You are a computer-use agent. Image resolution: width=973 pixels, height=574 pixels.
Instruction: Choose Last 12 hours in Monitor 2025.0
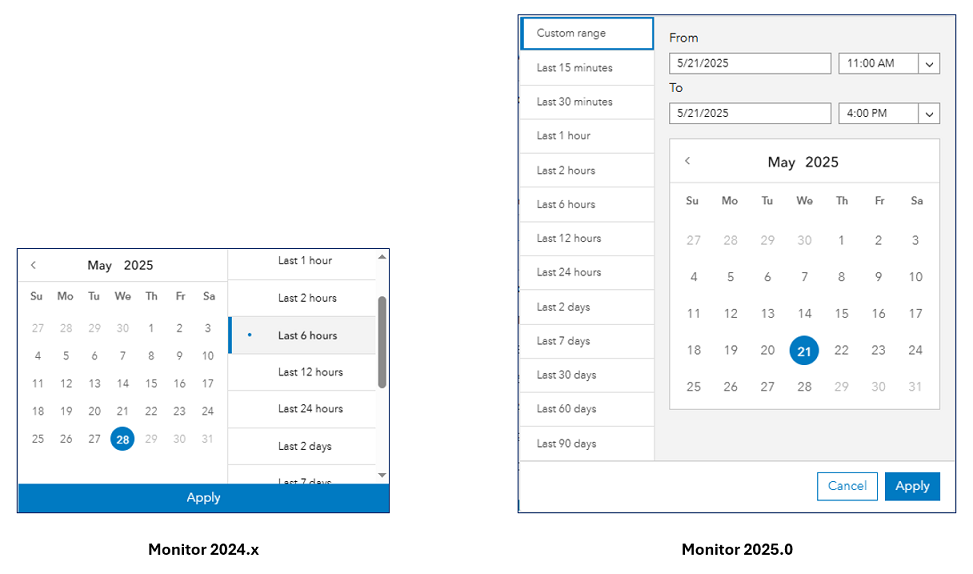tap(587, 238)
